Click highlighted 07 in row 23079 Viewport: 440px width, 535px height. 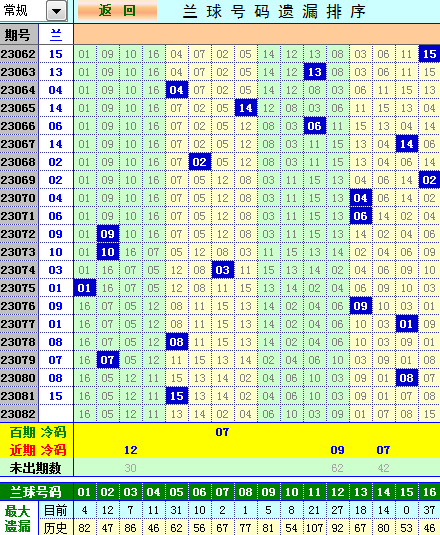(x=107, y=360)
